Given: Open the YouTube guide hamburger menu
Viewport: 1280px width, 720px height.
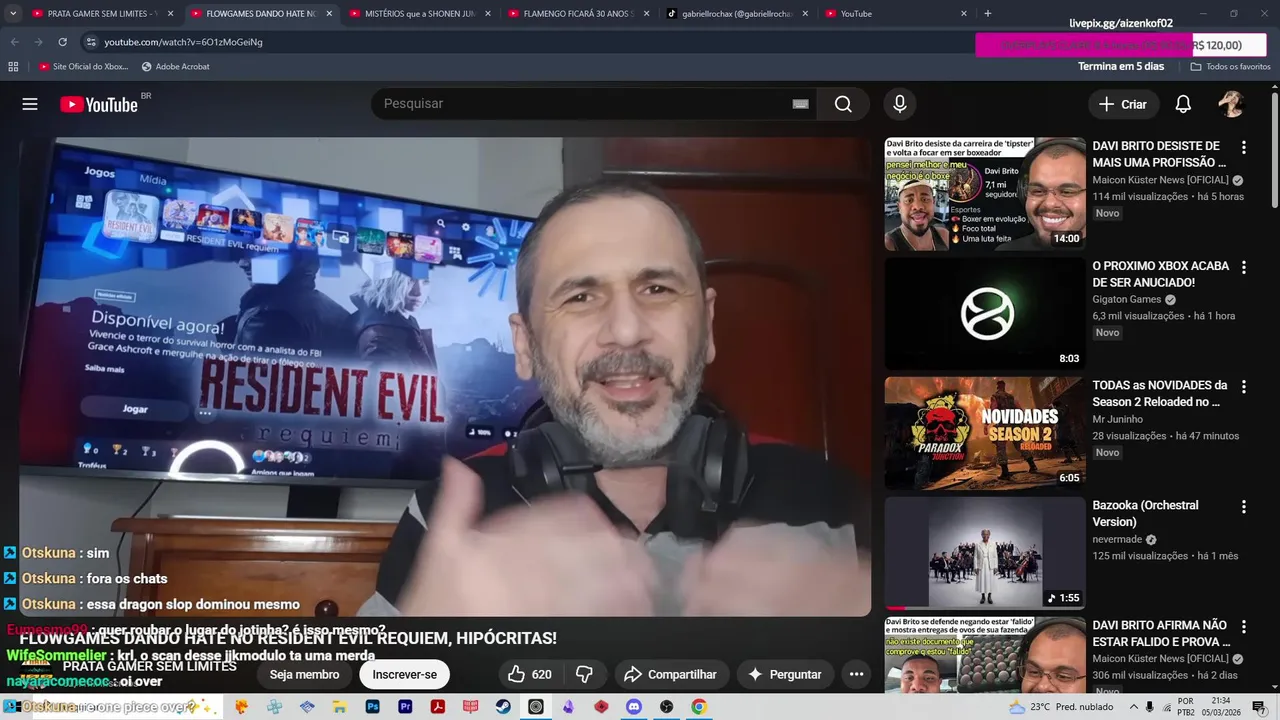Looking at the screenshot, I should point(30,104).
